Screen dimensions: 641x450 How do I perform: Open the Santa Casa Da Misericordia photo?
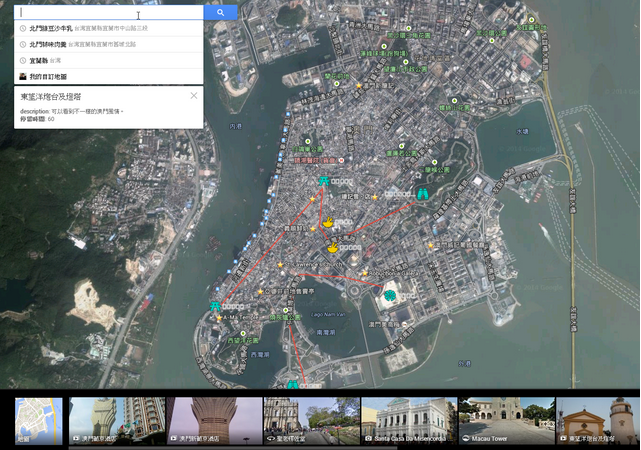[x=408, y=420]
